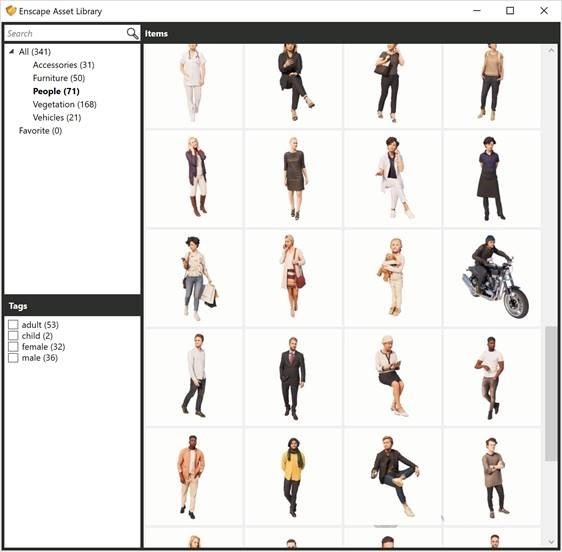
Task: Close the Enscape Asset Library window
Action: (x=544, y=11)
